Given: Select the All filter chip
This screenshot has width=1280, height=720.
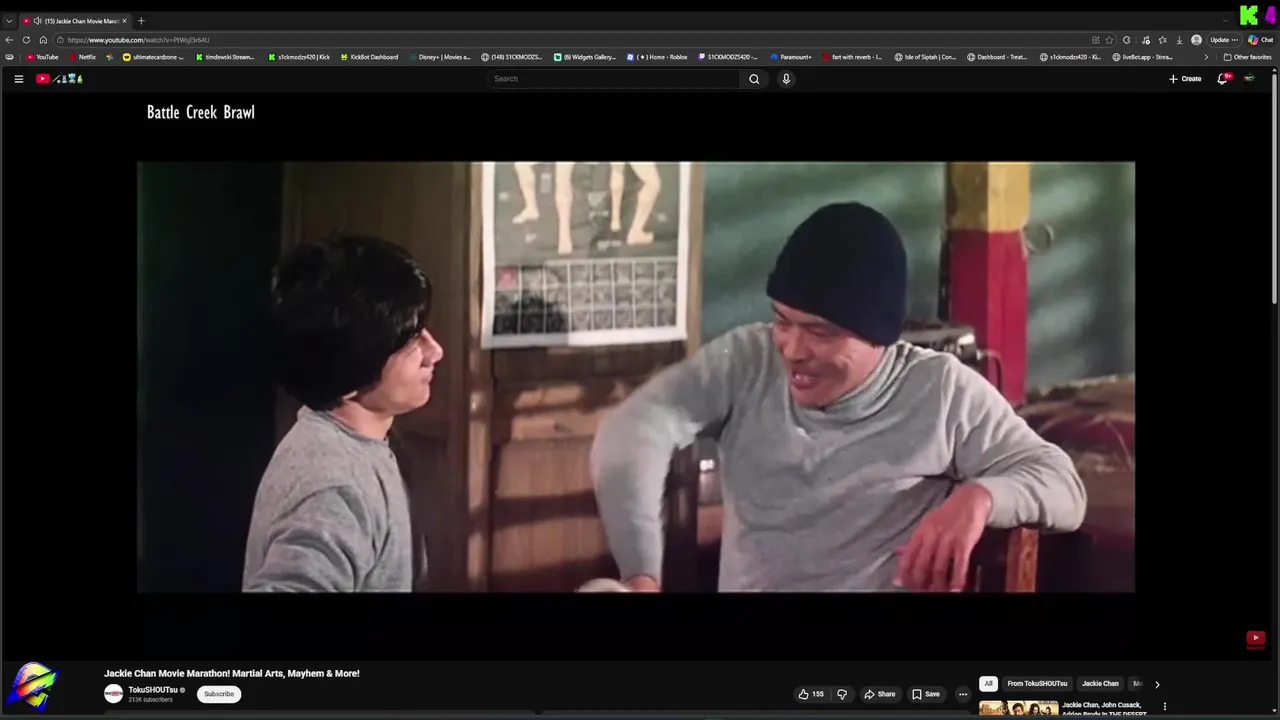Looking at the screenshot, I should click(x=988, y=684).
